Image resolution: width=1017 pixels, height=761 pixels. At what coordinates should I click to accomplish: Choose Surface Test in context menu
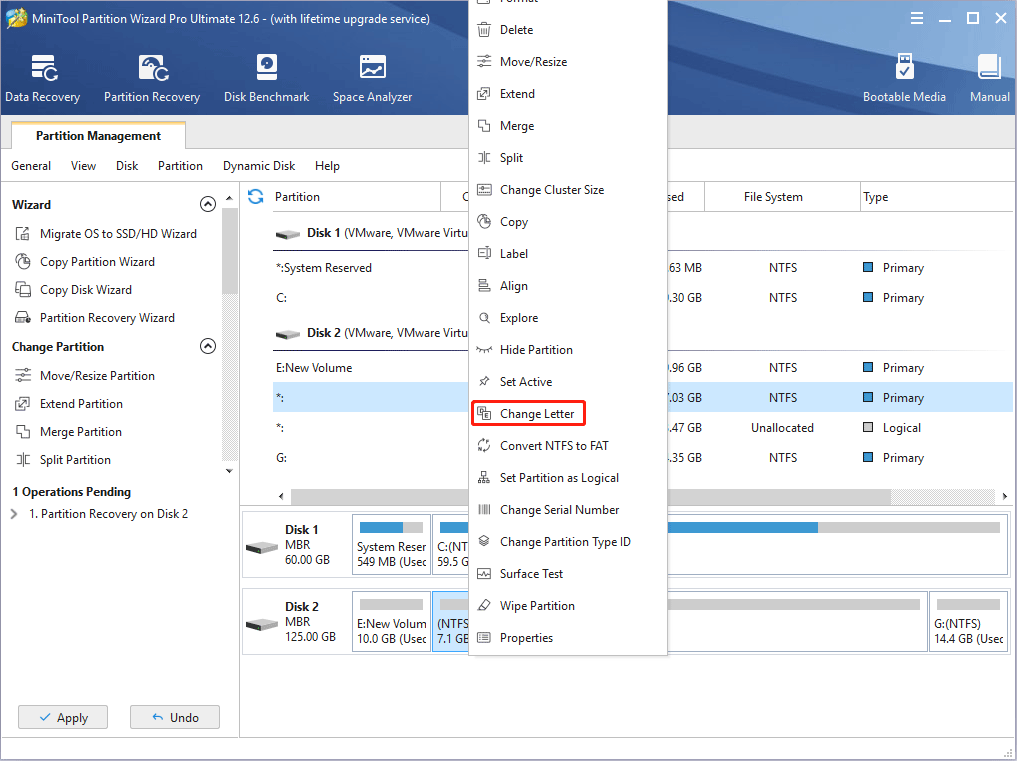click(x=568, y=574)
